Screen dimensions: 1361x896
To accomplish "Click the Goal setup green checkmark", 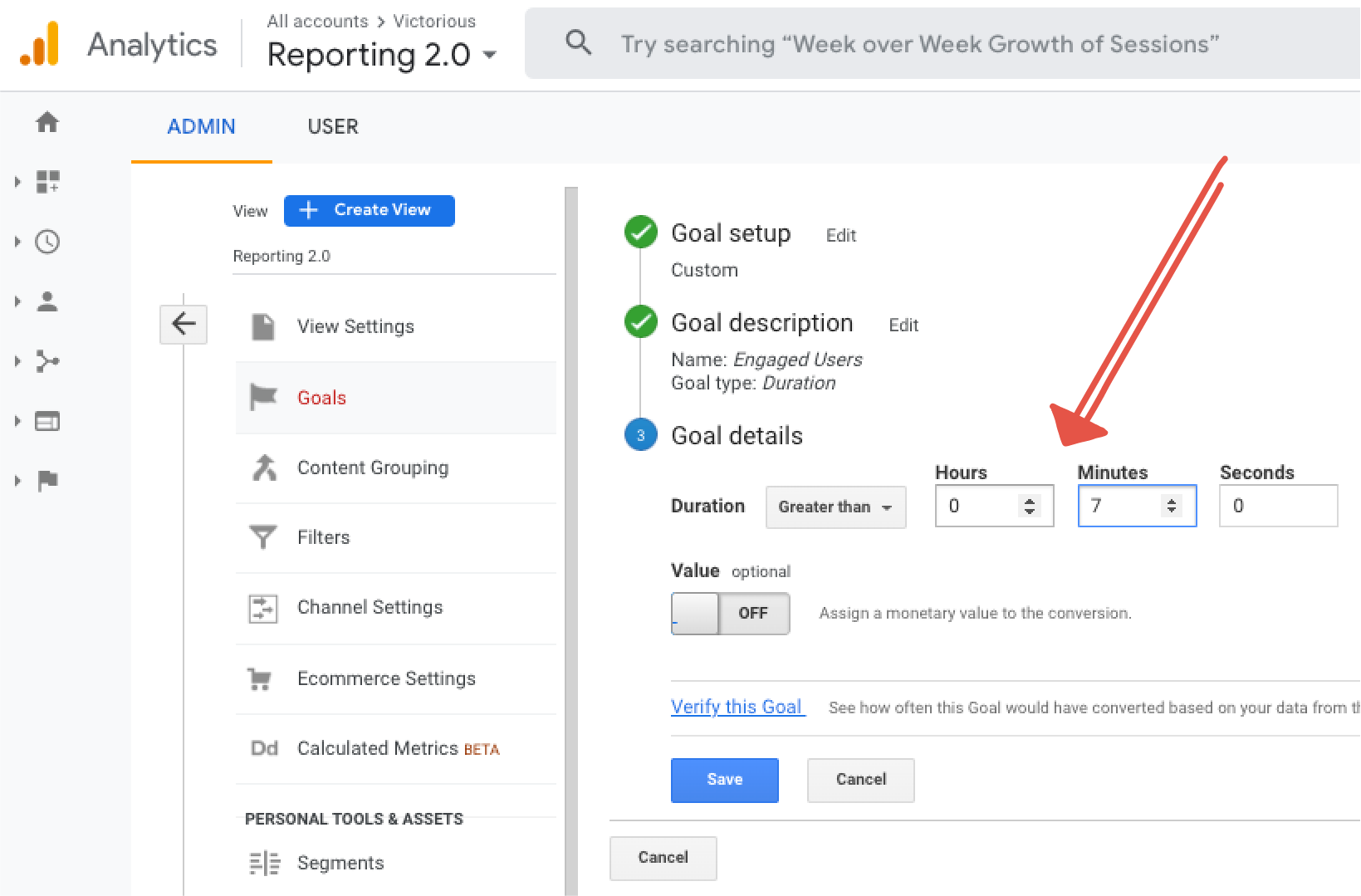I will pyautogui.click(x=641, y=233).
